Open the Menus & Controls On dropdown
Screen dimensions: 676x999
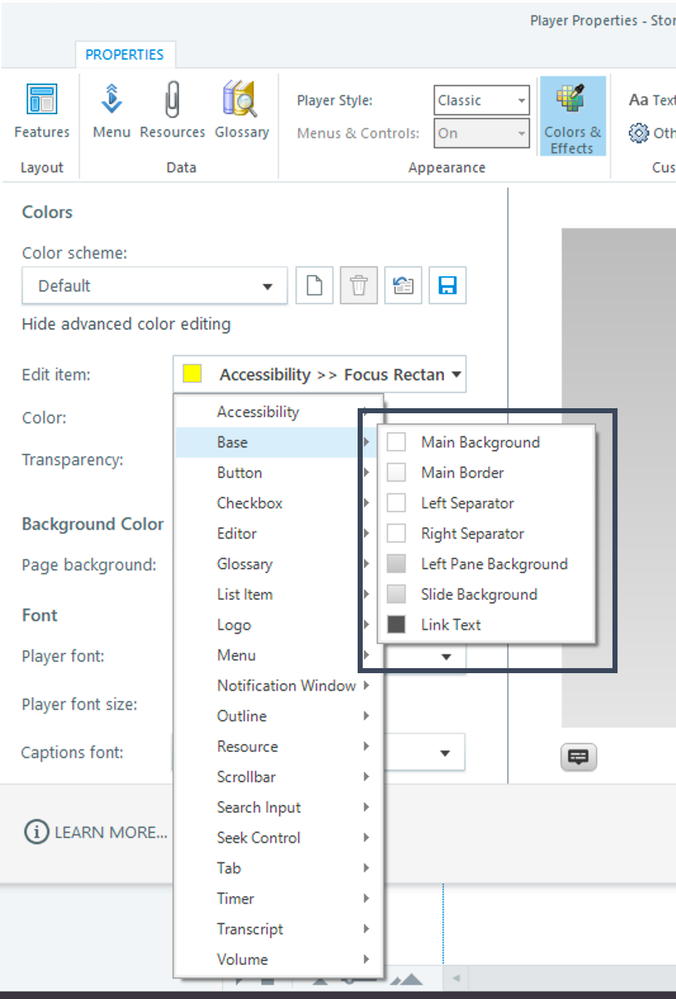(482, 133)
